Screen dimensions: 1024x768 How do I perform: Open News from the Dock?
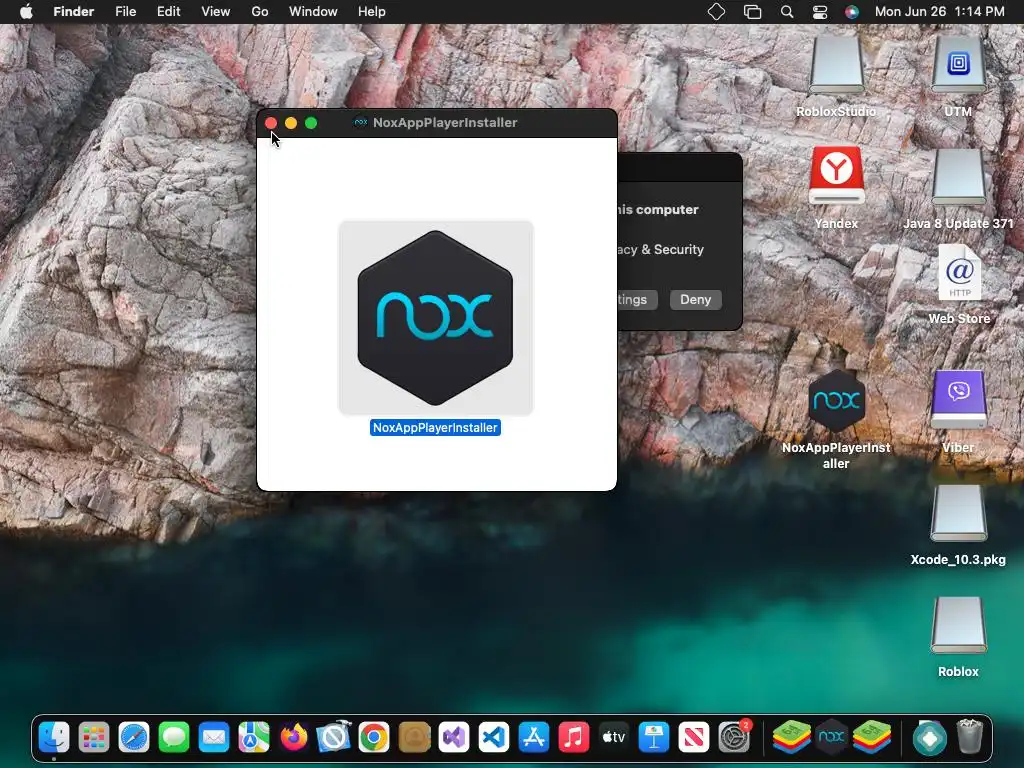[x=694, y=738]
